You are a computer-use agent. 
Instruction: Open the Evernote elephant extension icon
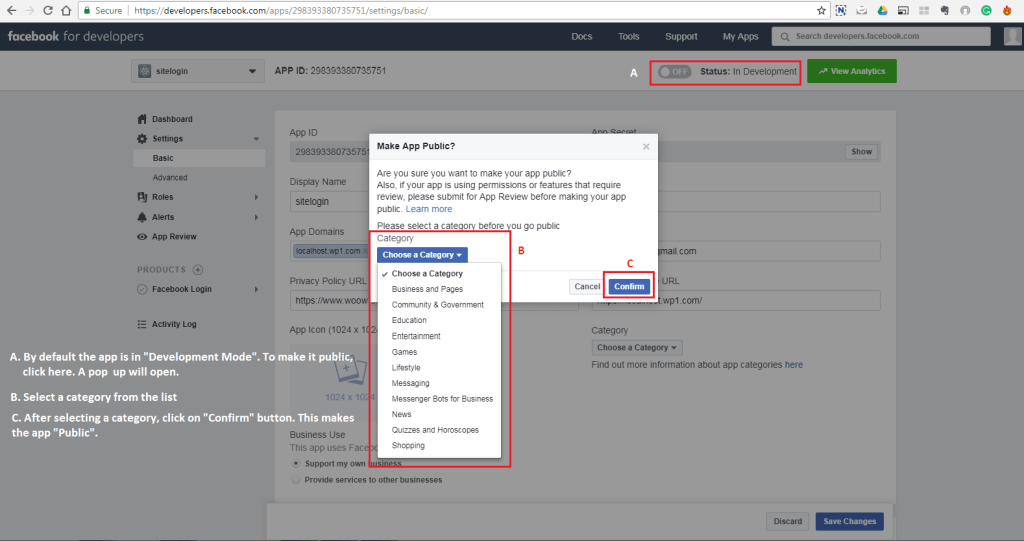[944, 10]
